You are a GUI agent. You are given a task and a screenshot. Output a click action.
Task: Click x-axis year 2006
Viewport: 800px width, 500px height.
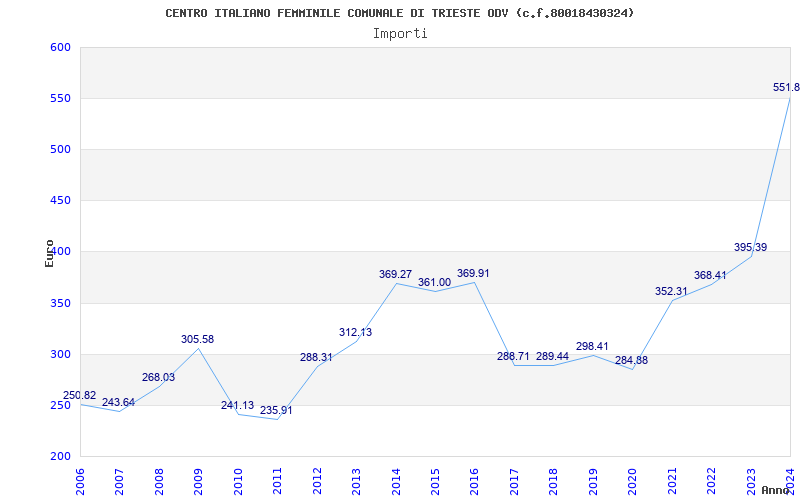[80, 481]
